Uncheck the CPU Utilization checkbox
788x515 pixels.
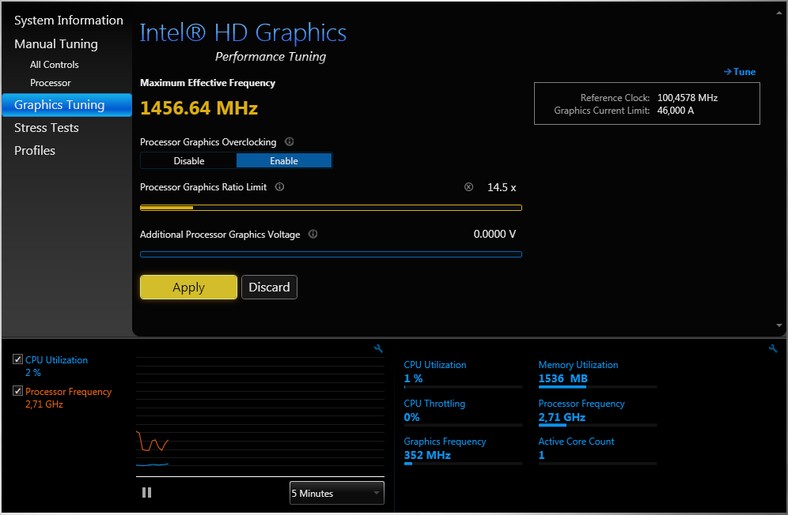coord(18,360)
